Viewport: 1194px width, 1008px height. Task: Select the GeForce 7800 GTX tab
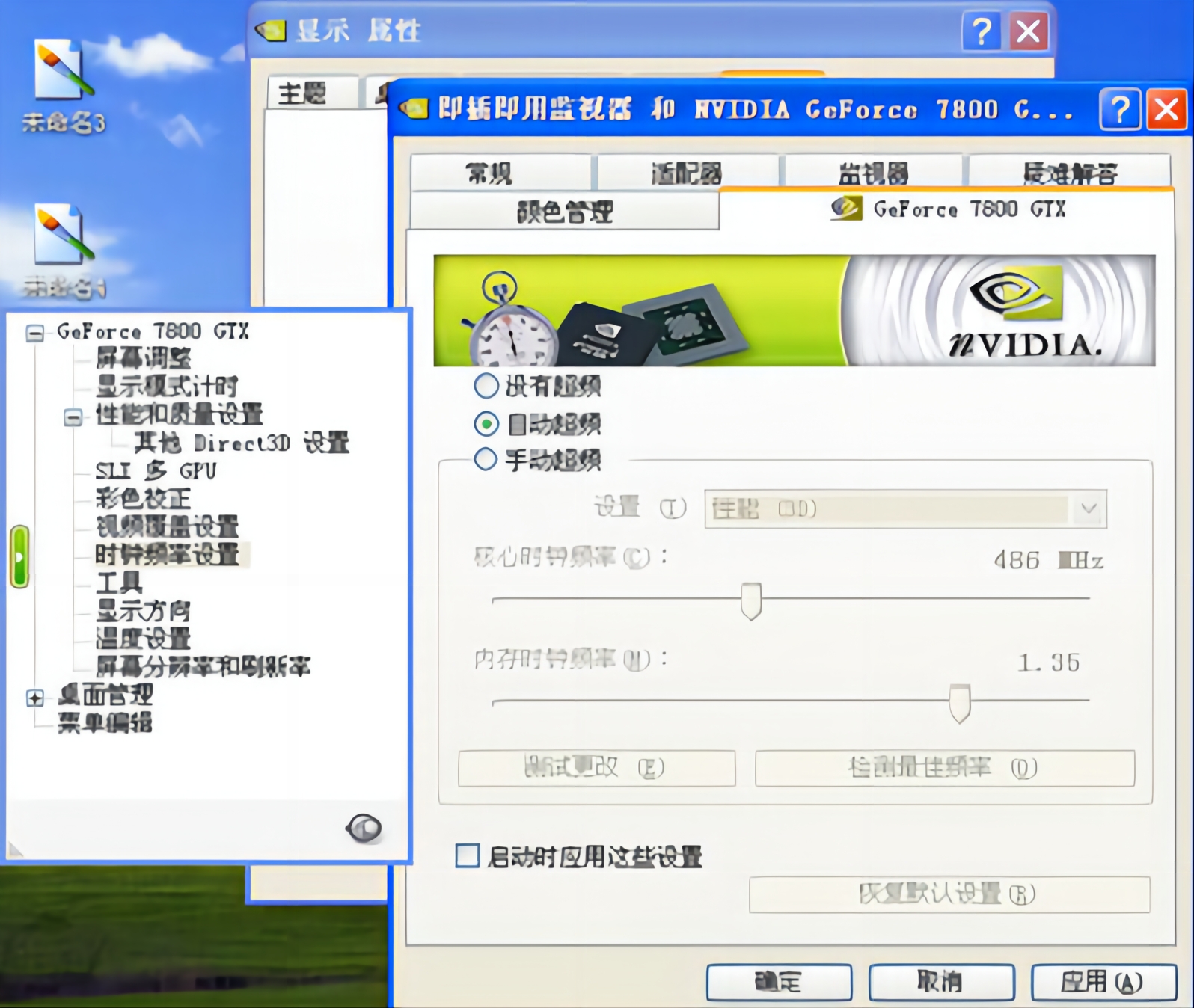pos(947,209)
